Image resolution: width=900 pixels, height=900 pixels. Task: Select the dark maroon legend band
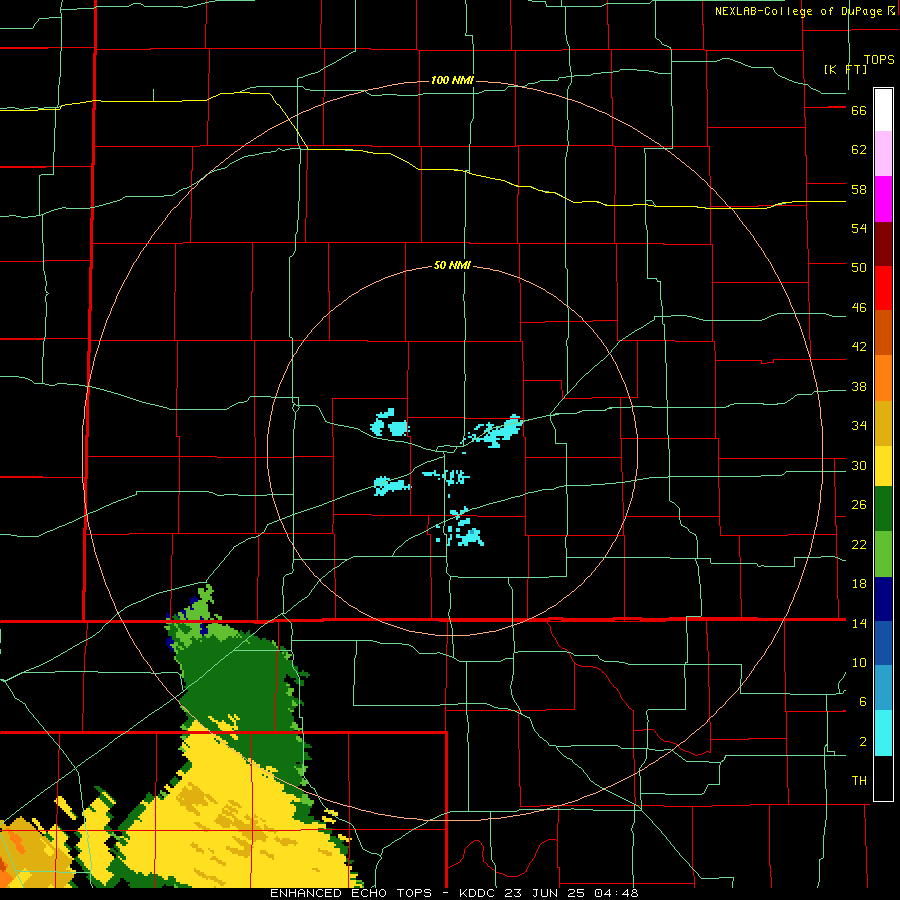[883, 244]
